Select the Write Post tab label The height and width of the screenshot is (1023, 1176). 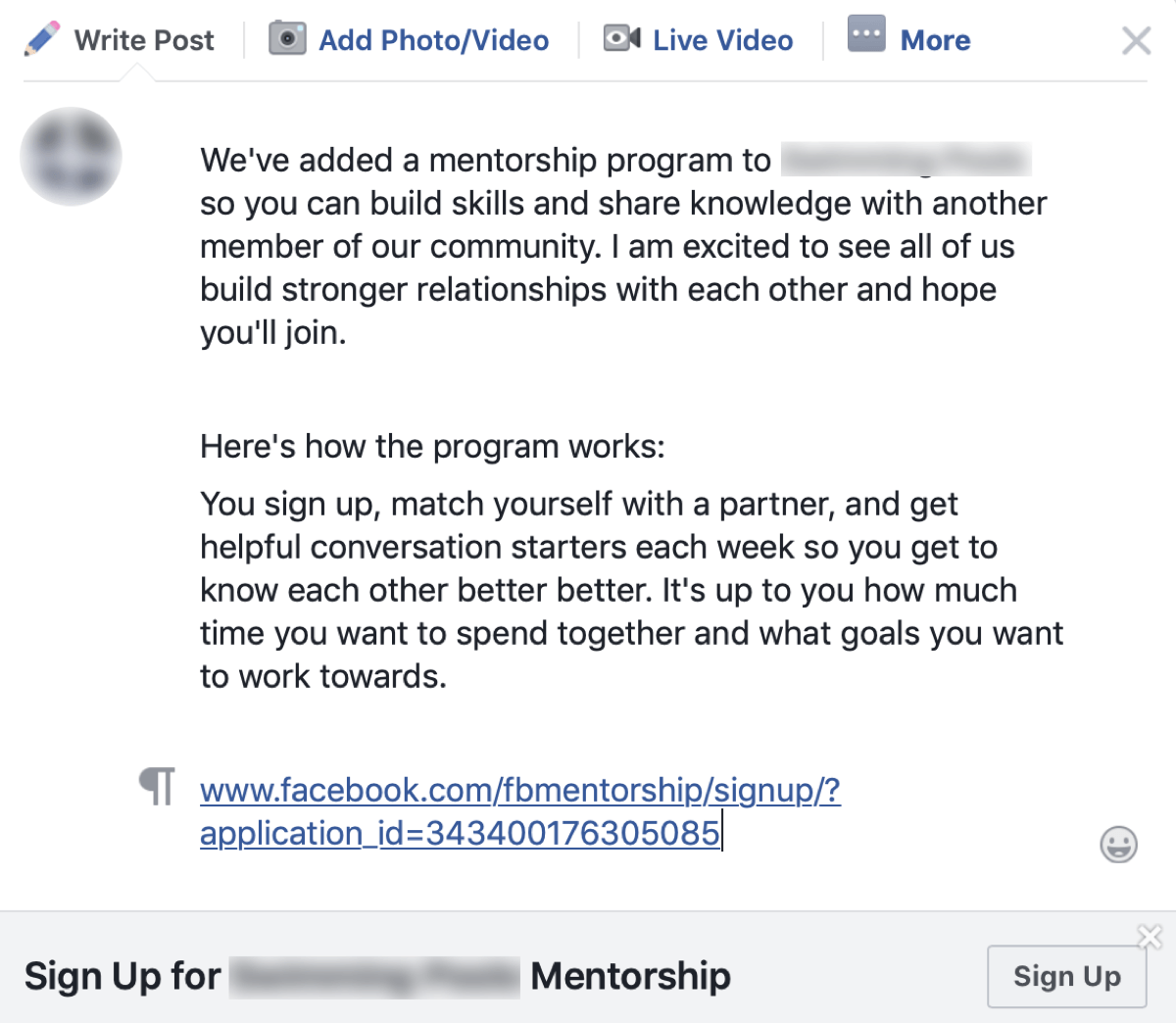click(144, 40)
